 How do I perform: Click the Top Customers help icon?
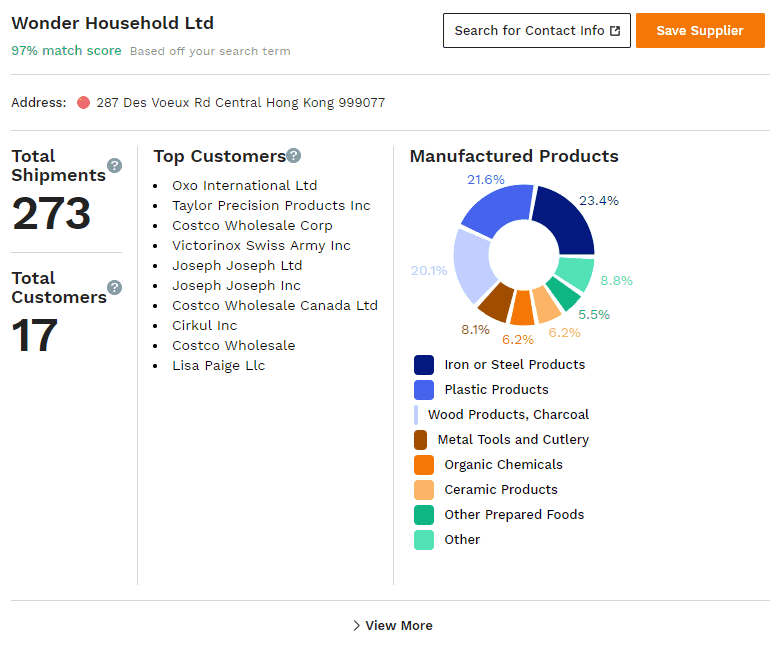pyautogui.click(x=293, y=156)
